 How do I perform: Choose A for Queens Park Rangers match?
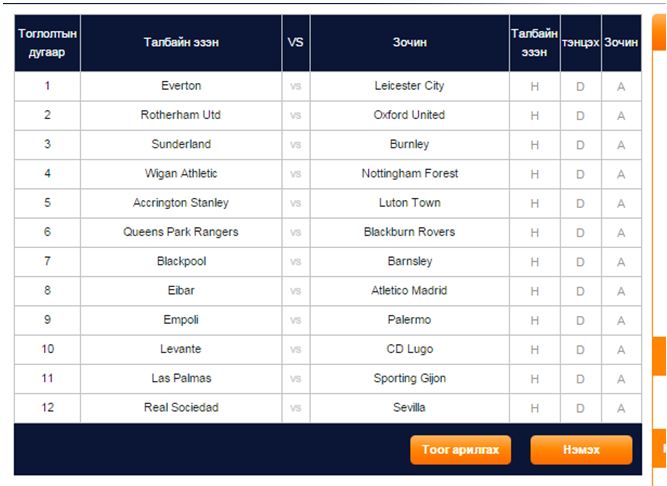[621, 233]
